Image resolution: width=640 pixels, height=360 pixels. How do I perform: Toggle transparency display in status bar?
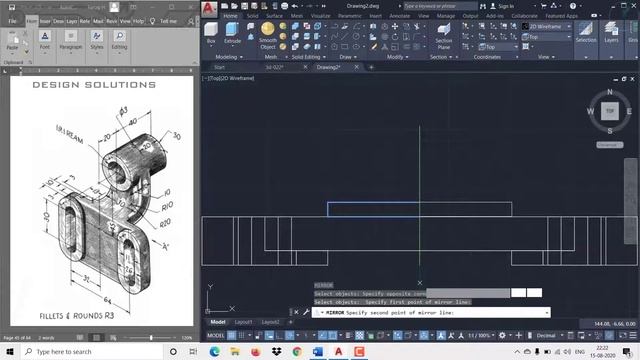(359, 335)
